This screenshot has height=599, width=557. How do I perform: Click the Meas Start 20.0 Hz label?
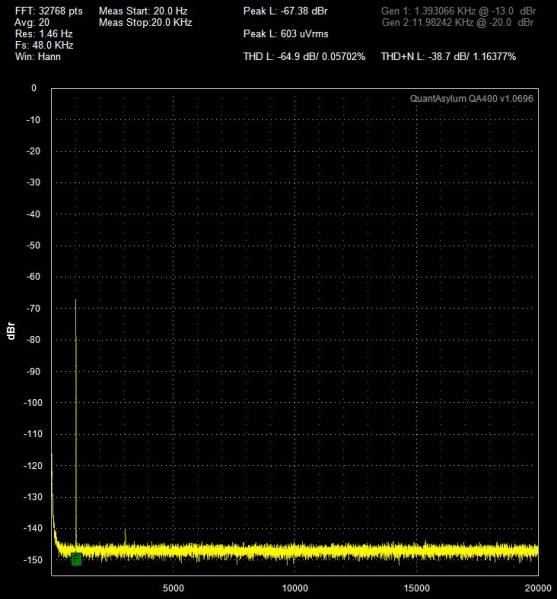tap(143, 11)
